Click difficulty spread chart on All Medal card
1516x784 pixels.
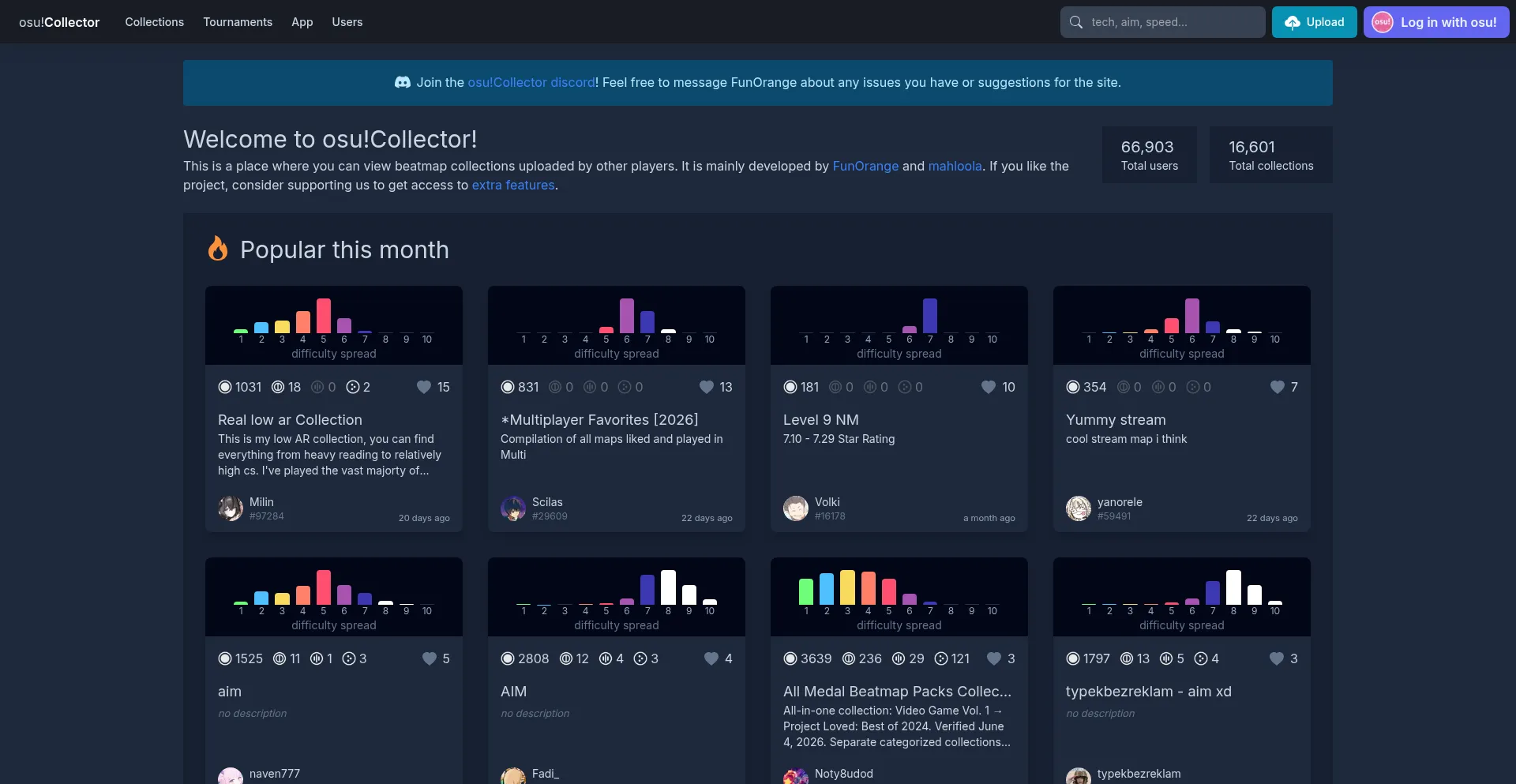[899, 597]
